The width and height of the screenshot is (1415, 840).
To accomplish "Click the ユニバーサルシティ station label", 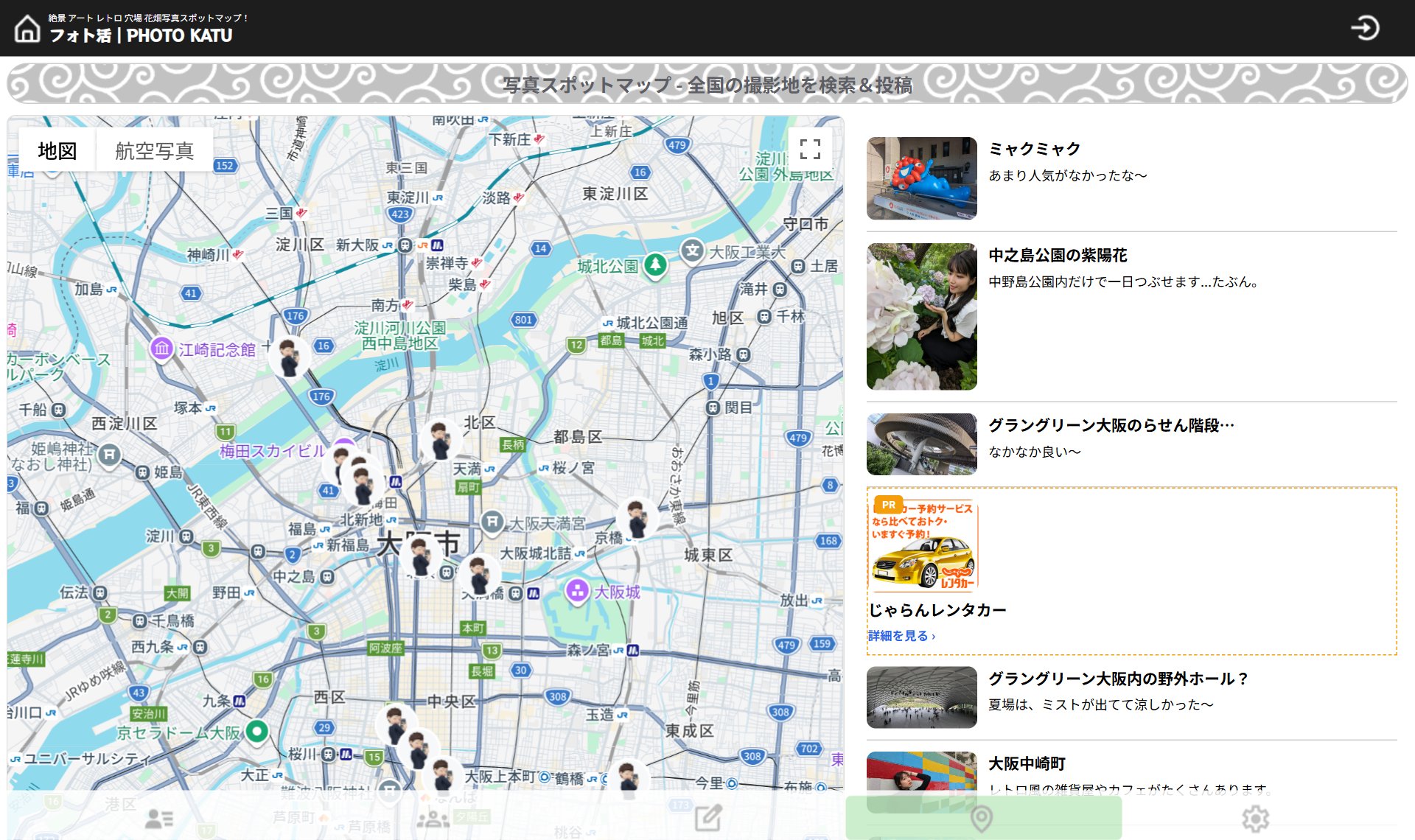I will point(87,758).
